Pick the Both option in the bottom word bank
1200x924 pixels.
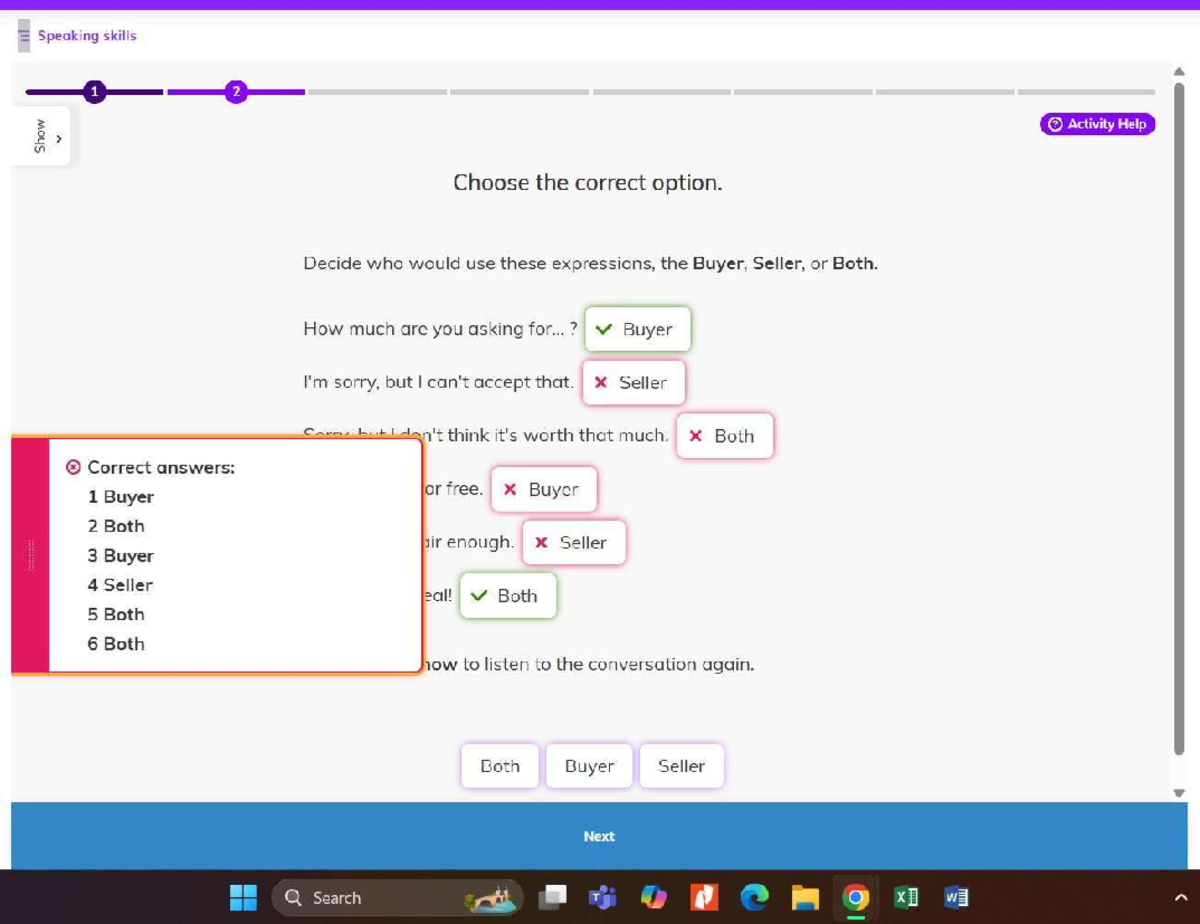click(500, 766)
